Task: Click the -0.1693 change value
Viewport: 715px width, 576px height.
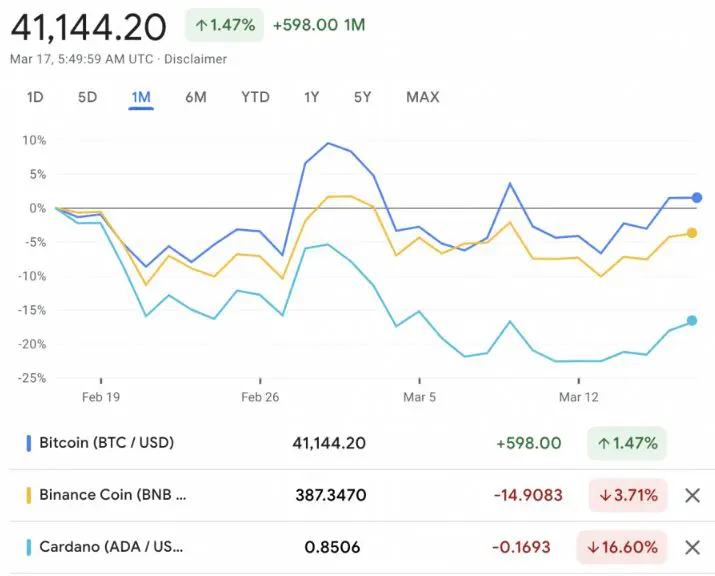Action: click(521, 547)
